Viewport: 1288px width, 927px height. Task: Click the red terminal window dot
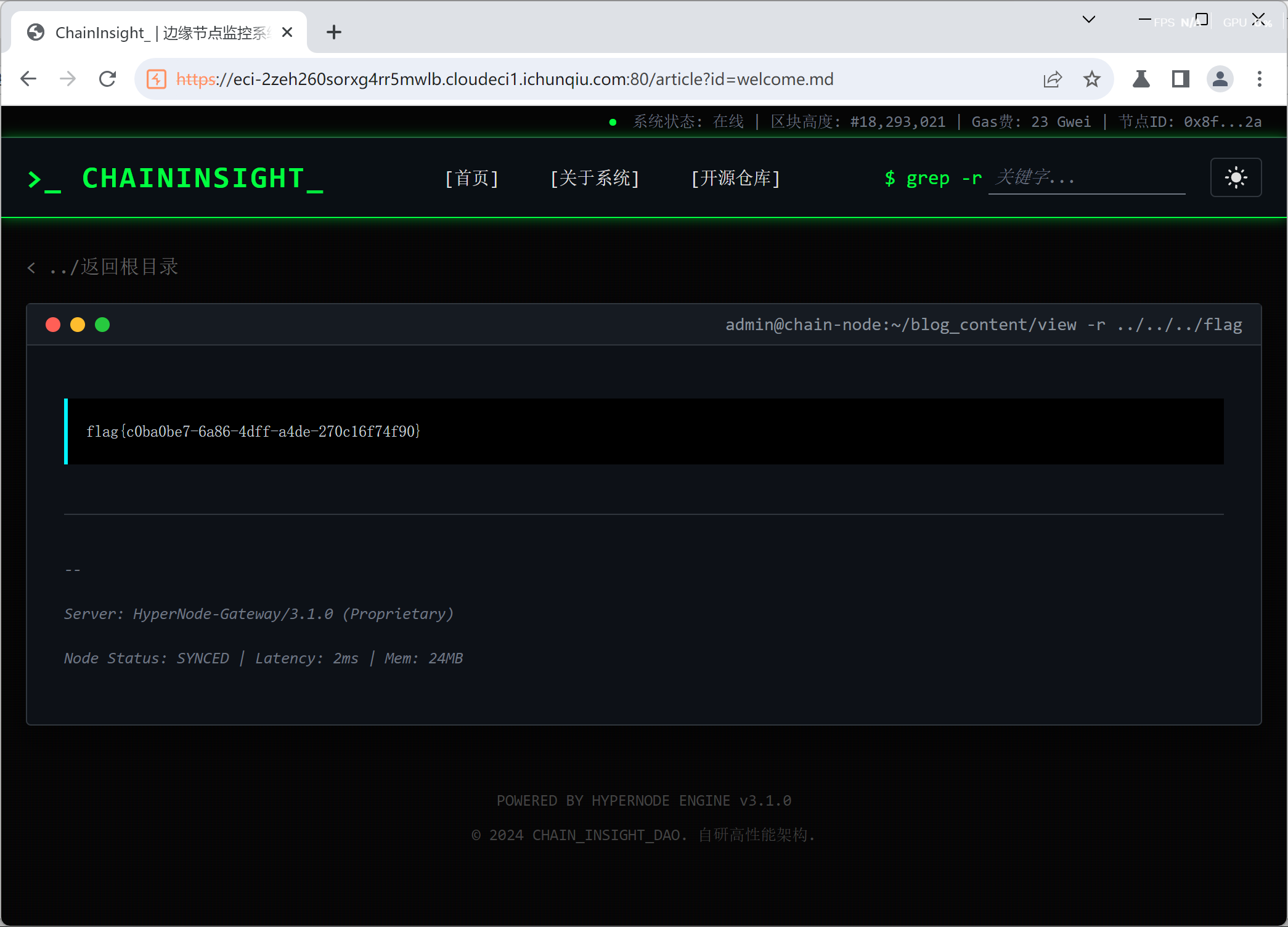53,325
